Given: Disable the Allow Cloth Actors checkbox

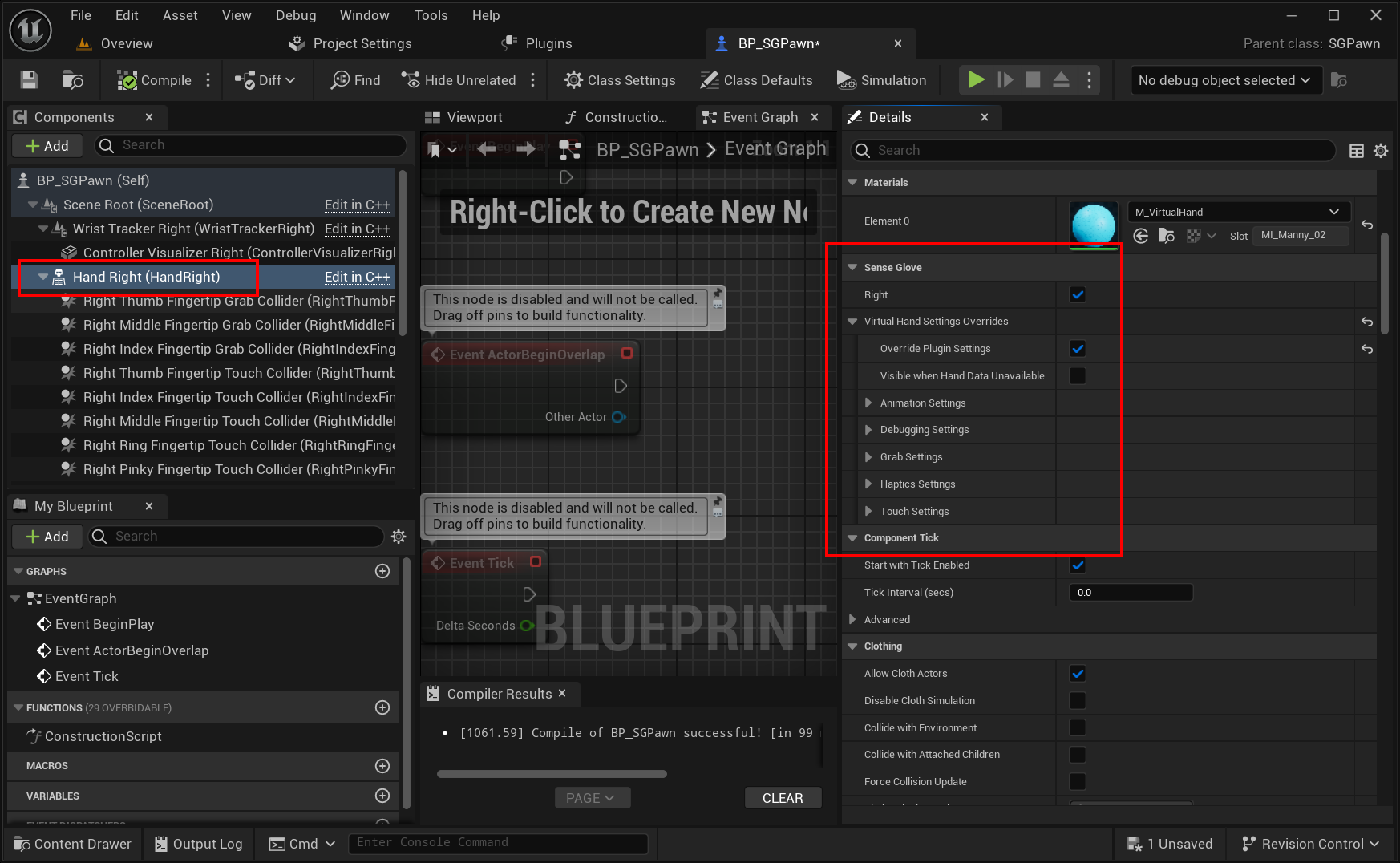Looking at the screenshot, I should 1078,674.
